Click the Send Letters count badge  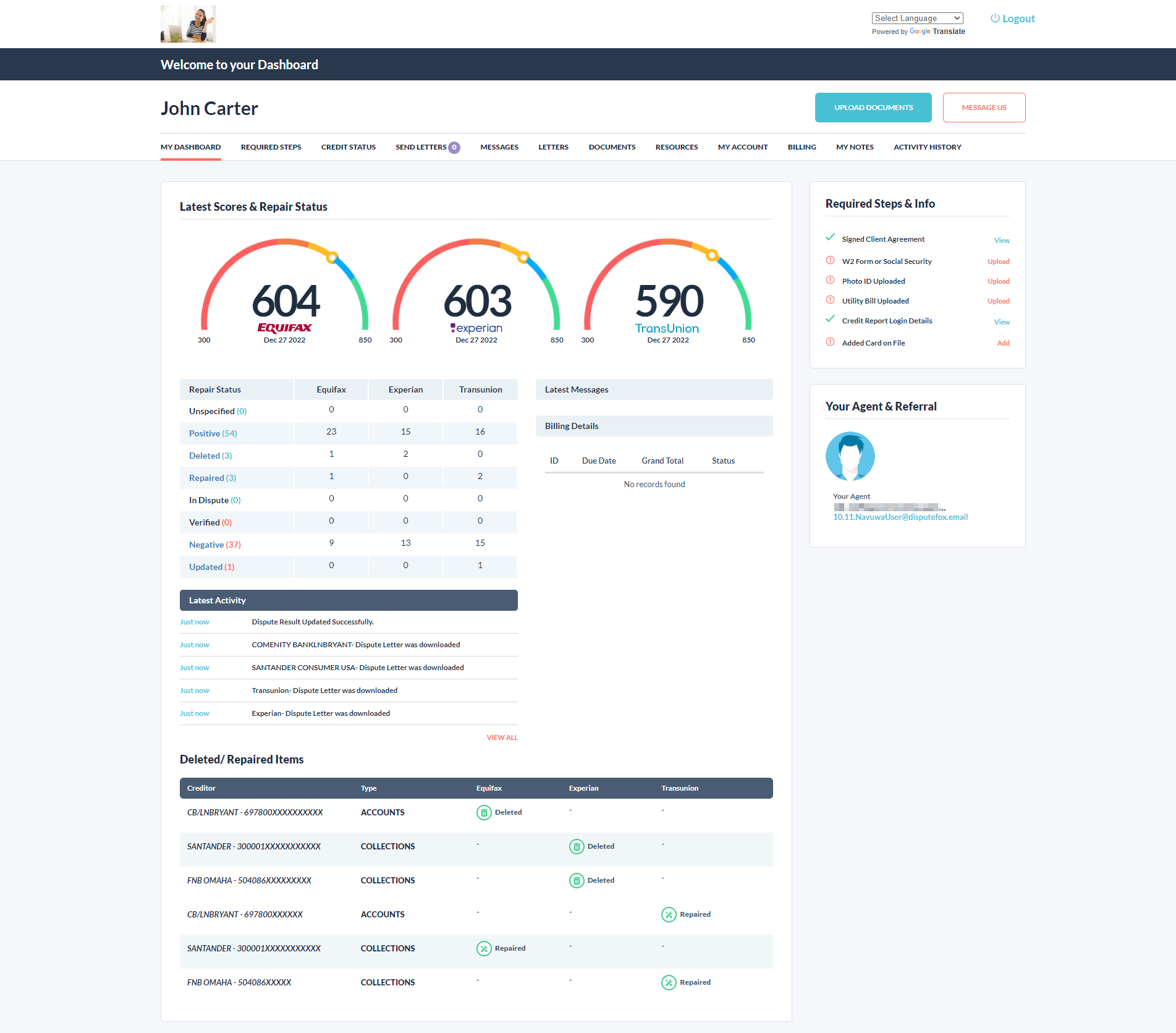(454, 147)
